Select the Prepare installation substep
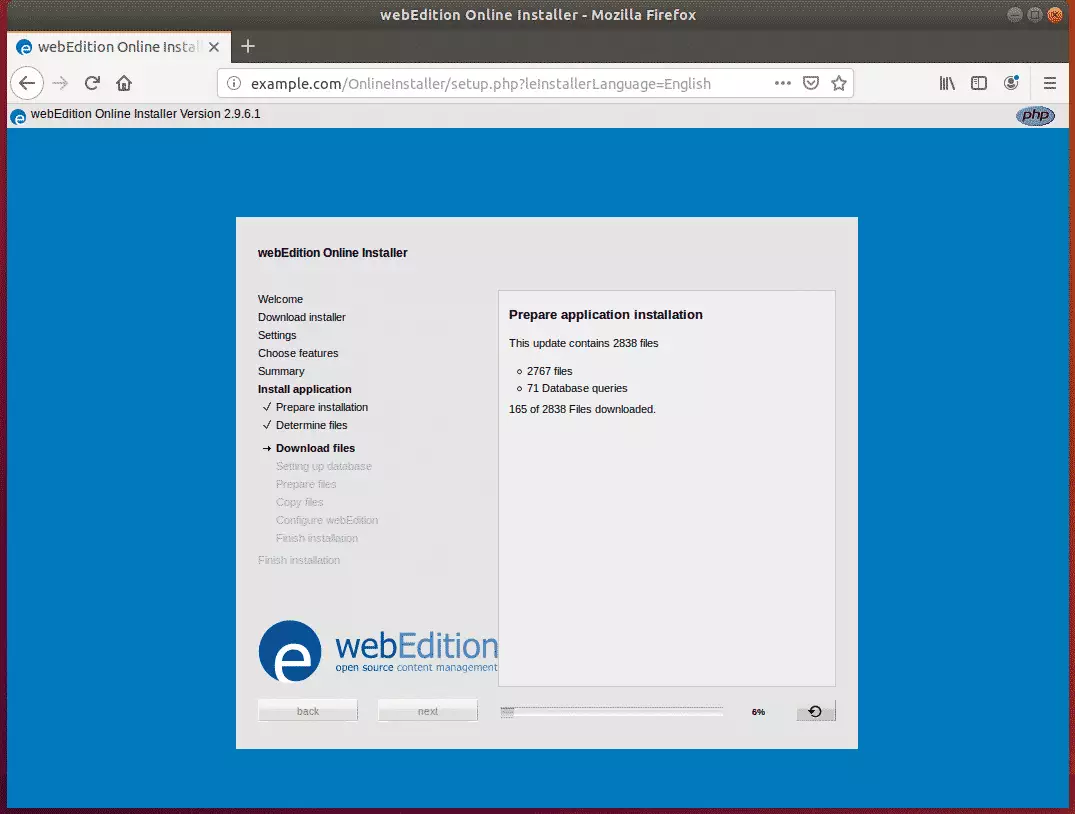 [322, 407]
